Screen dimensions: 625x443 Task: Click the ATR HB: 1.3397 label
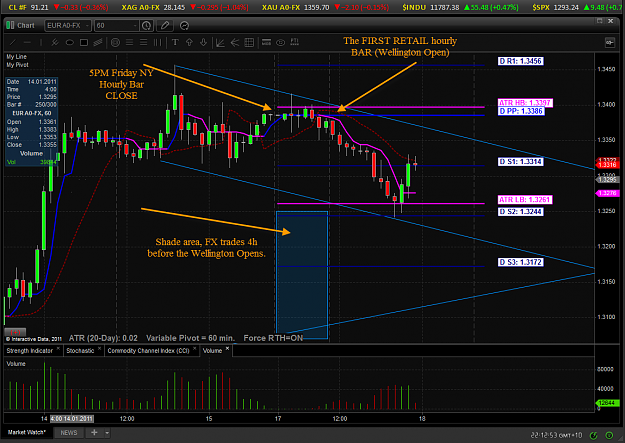coord(525,103)
